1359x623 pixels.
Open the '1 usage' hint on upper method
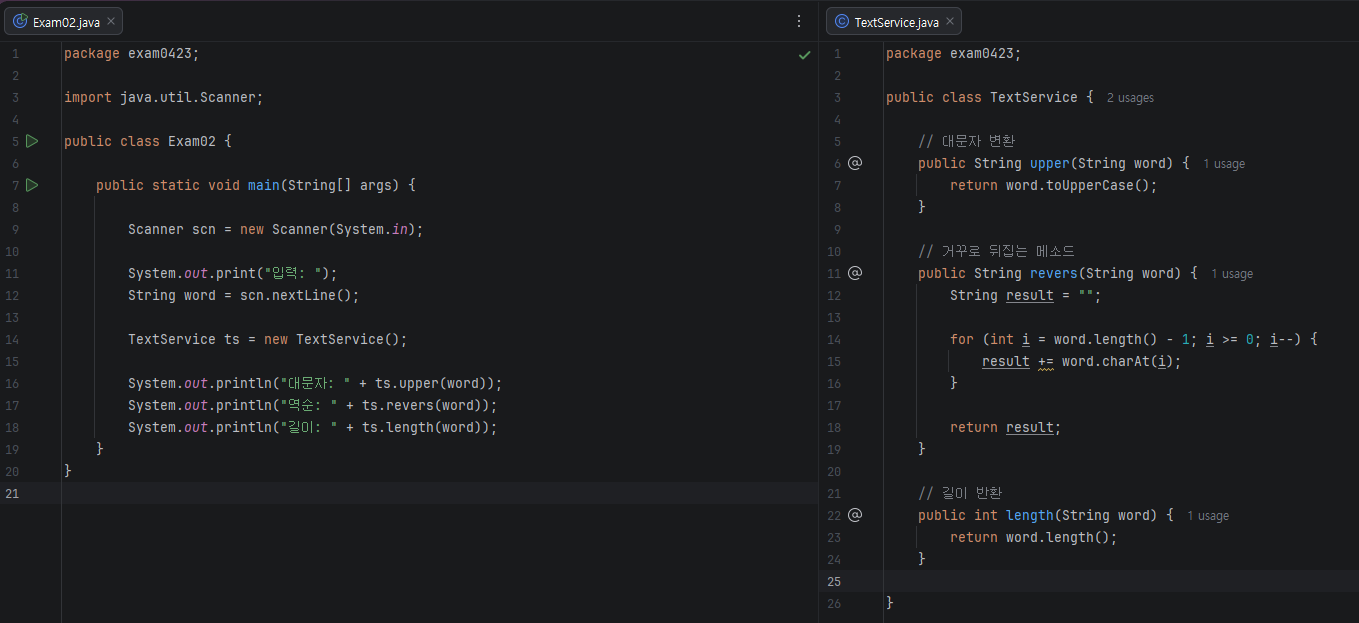pyautogui.click(x=1224, y=164)
